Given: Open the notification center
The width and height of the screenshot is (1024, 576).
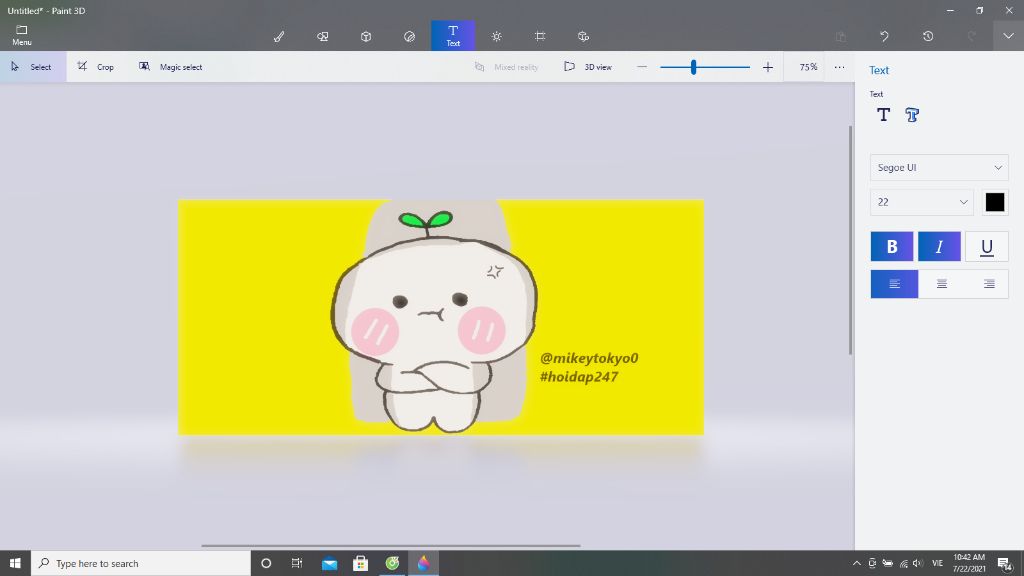Looking at the screenshot, I should pyautogui.click(x=1006, y=563).
